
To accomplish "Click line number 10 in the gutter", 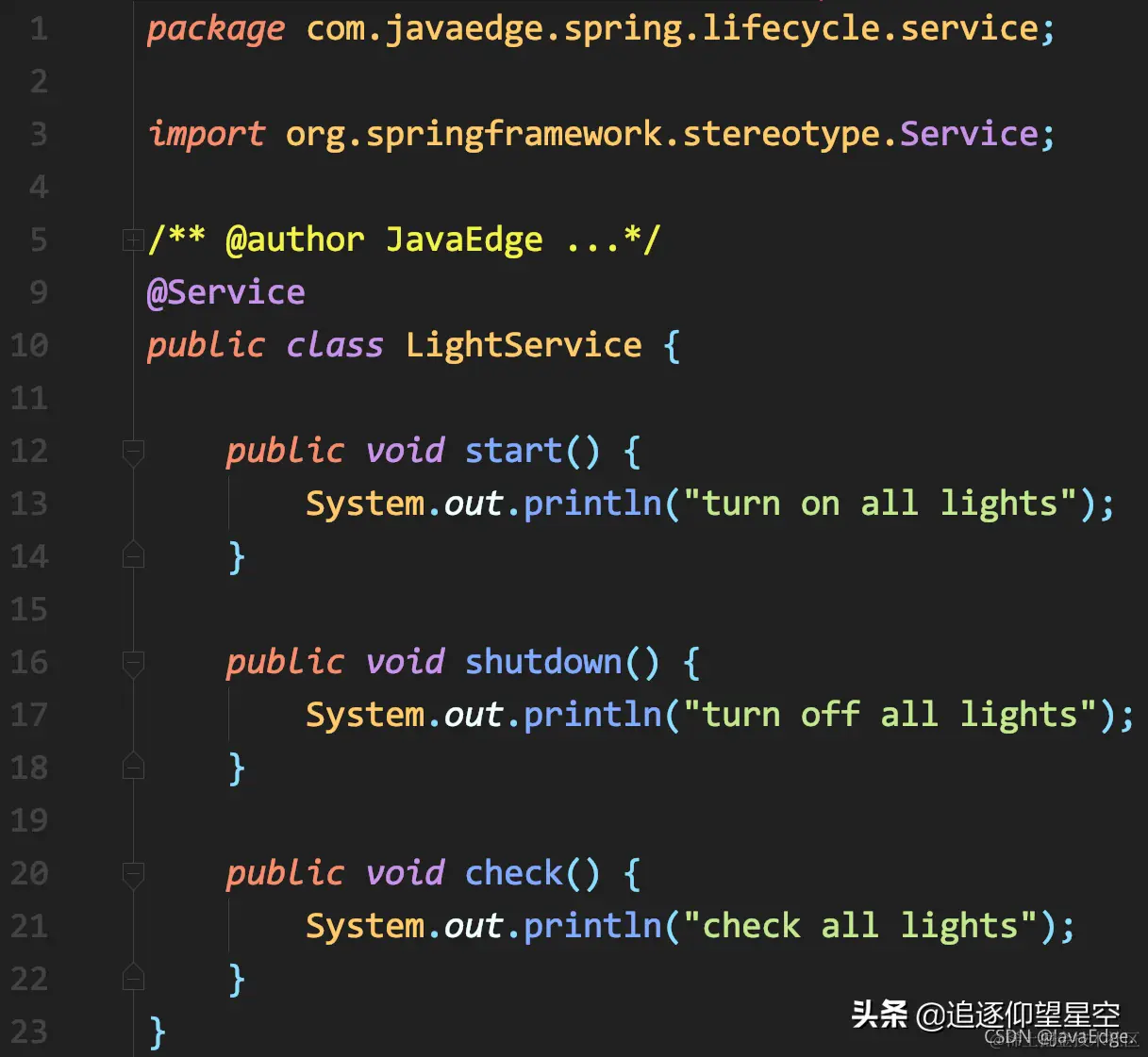I will [x=29, y=345].
